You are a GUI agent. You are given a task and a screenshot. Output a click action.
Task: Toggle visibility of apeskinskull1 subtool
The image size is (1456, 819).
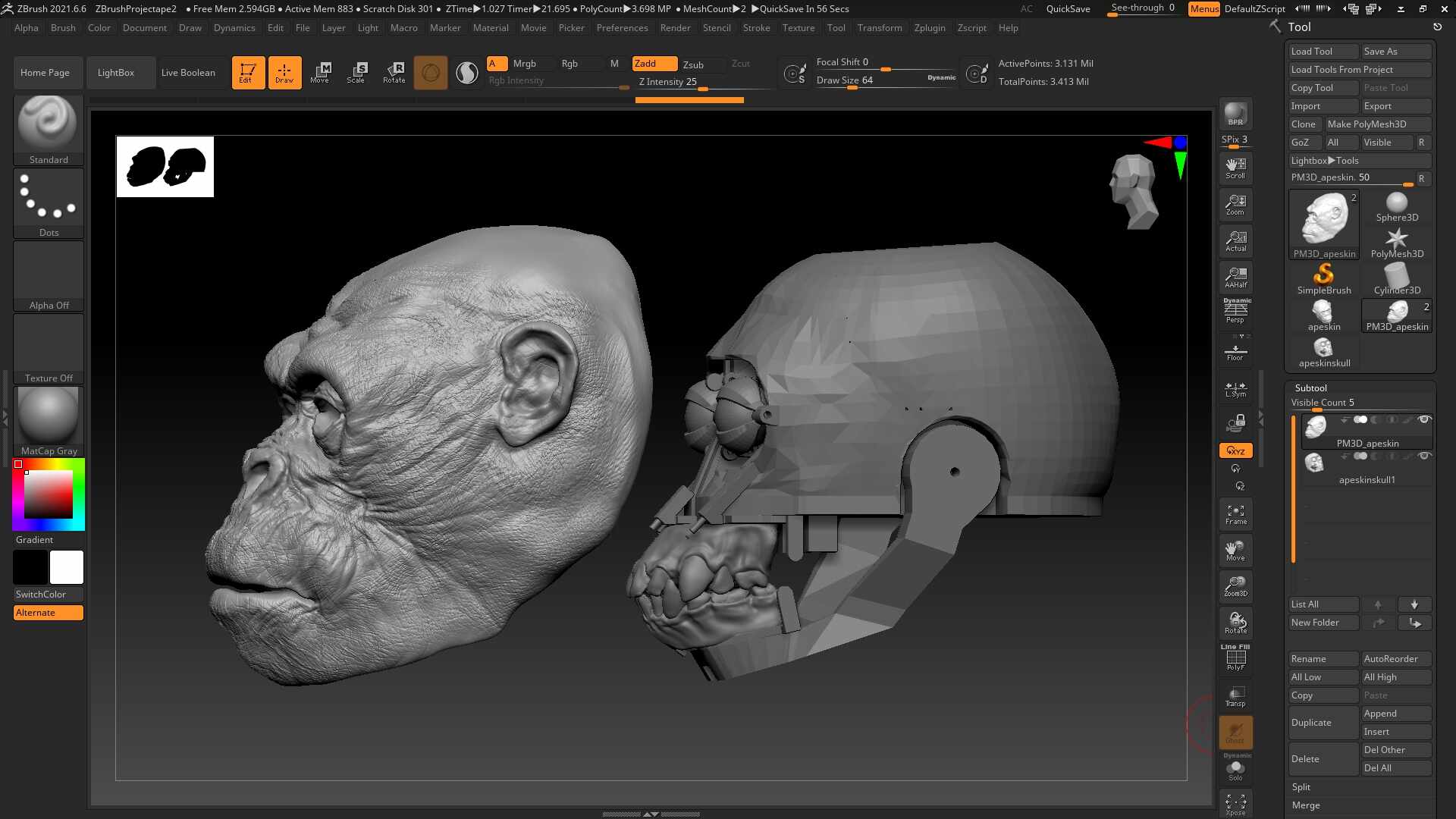1425,456
